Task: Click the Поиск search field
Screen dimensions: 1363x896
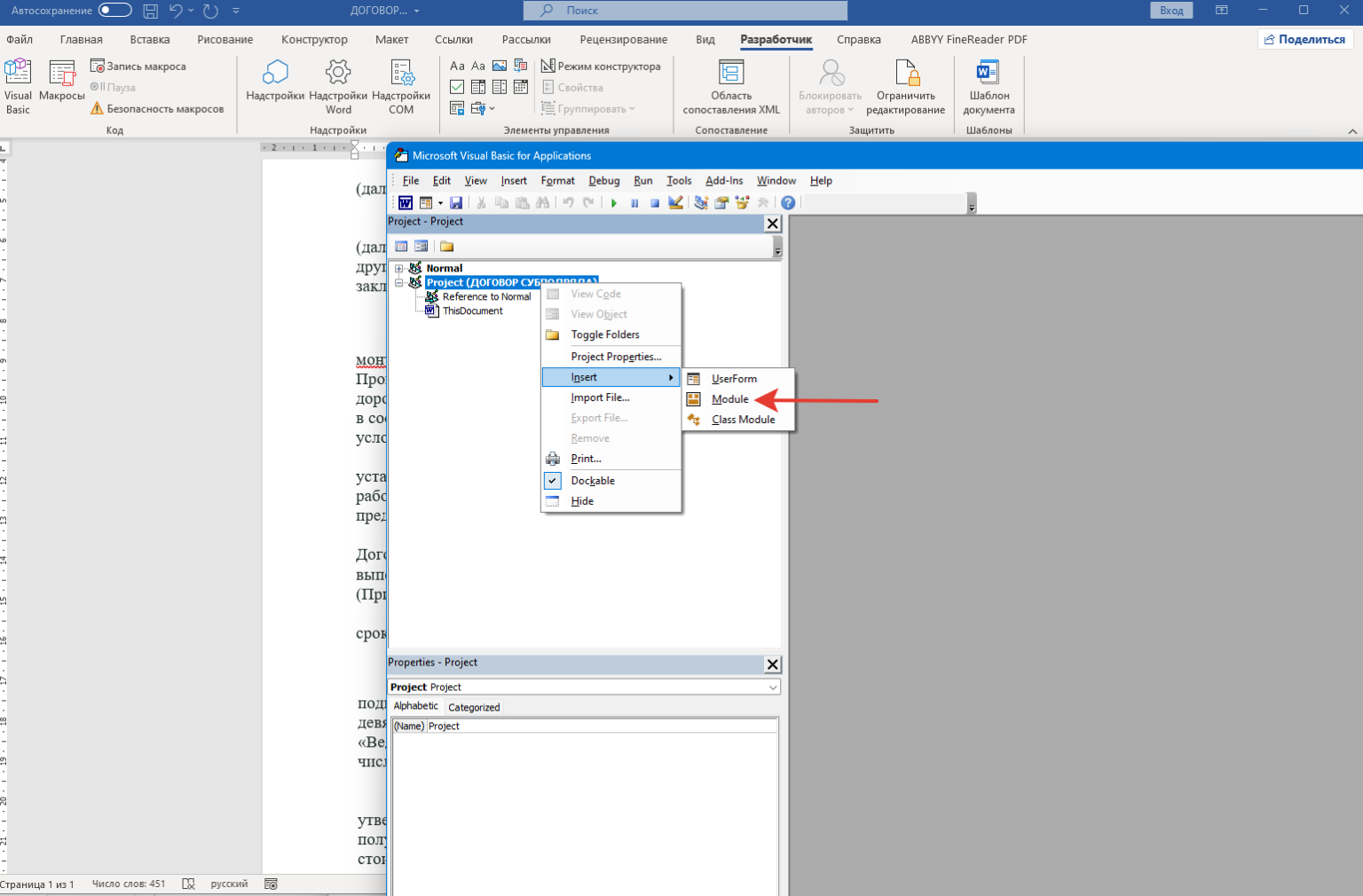Action: pyautogui.click(x=685, y=11)
